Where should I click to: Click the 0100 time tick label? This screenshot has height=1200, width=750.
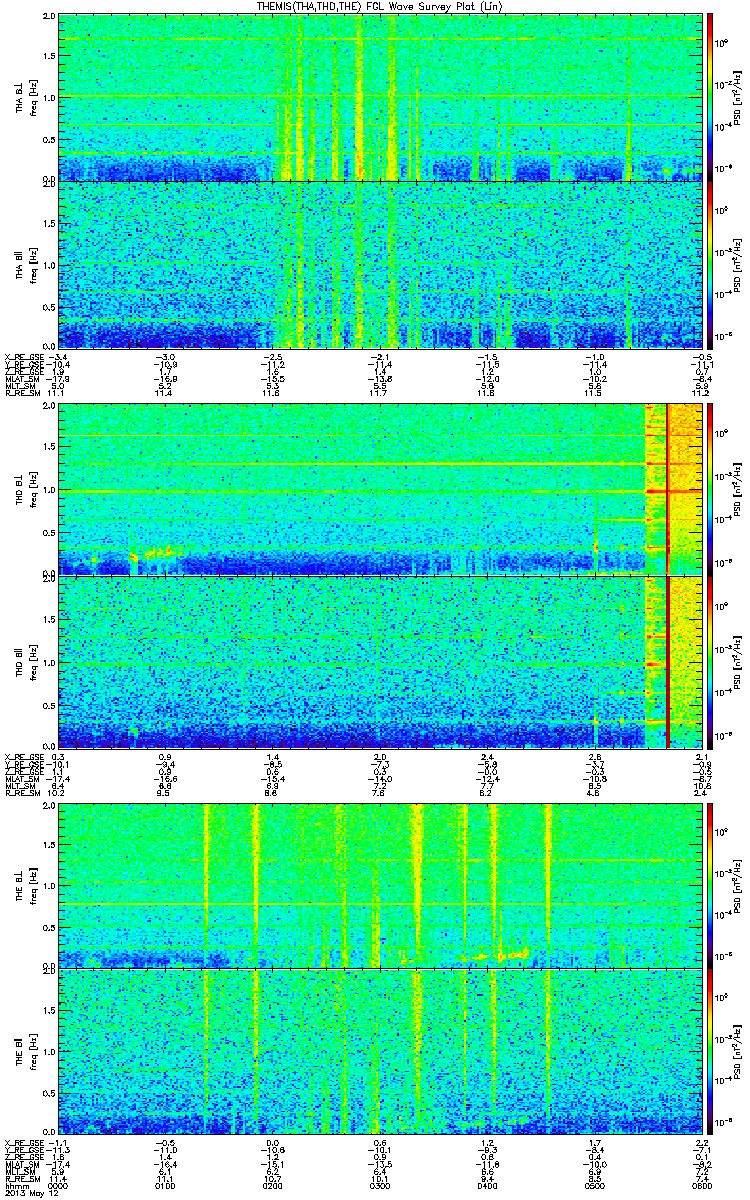[165, 1185]
